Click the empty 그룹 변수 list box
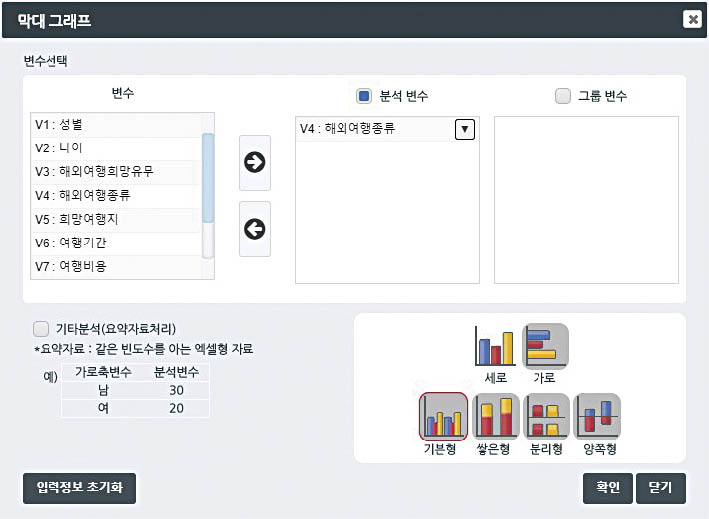This screenshot has width=709, height=519. tap(586, 200)
